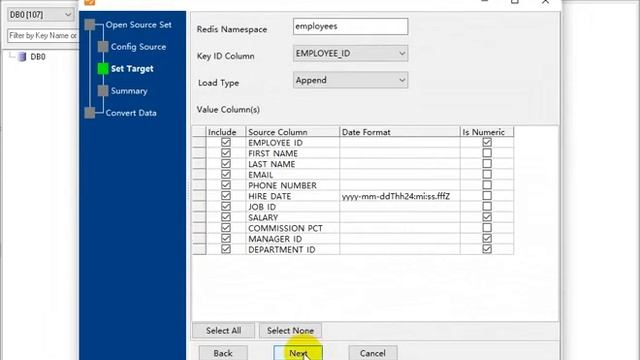Select the PHONE NUMBER source column cell
This screenshot has width=640, height=360.
tap(293, 185)
